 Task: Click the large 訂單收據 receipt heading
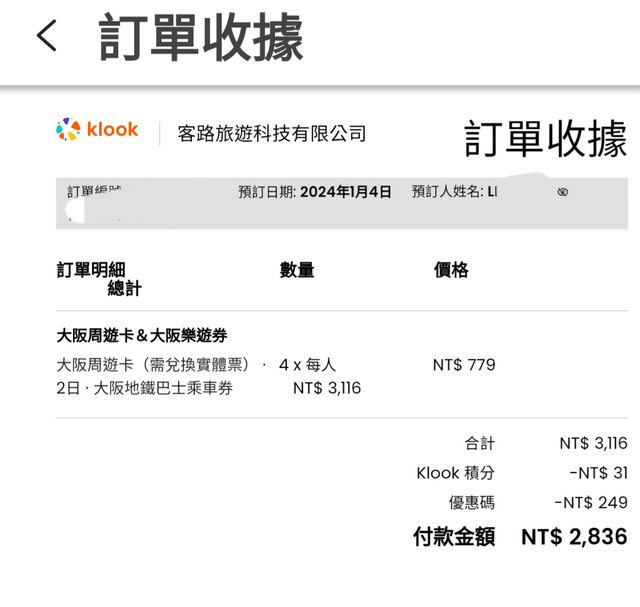tap(545, 139)
